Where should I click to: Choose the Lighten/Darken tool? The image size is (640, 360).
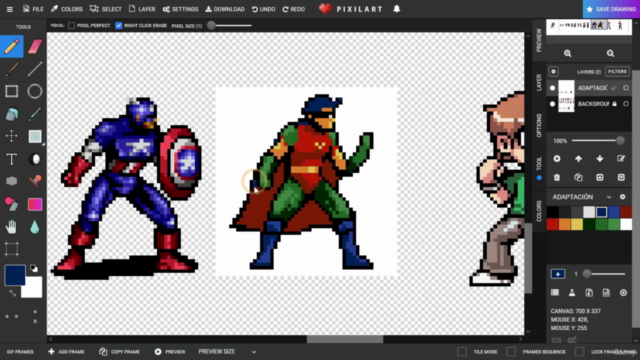coord(36,159)
